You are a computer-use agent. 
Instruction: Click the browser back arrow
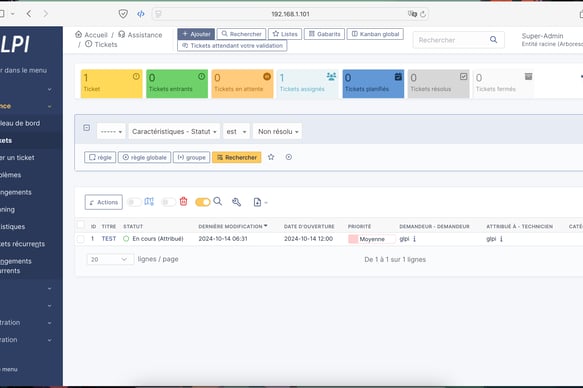[x=29, y=14]
